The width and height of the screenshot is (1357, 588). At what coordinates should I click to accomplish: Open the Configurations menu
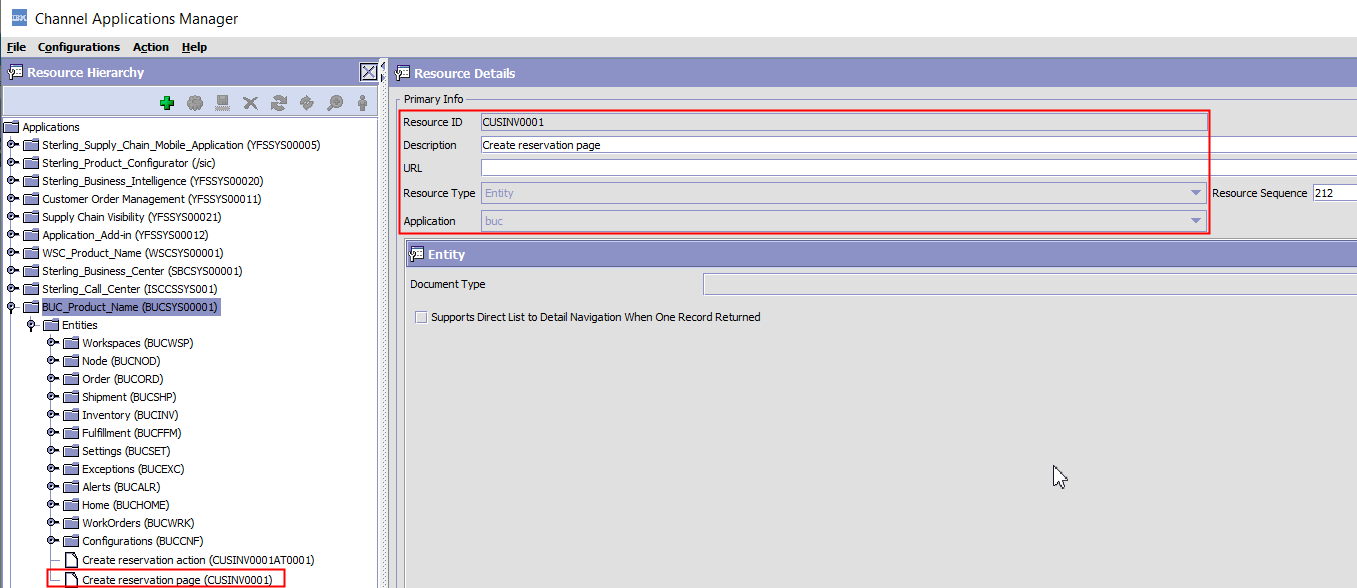coord(79,47)
